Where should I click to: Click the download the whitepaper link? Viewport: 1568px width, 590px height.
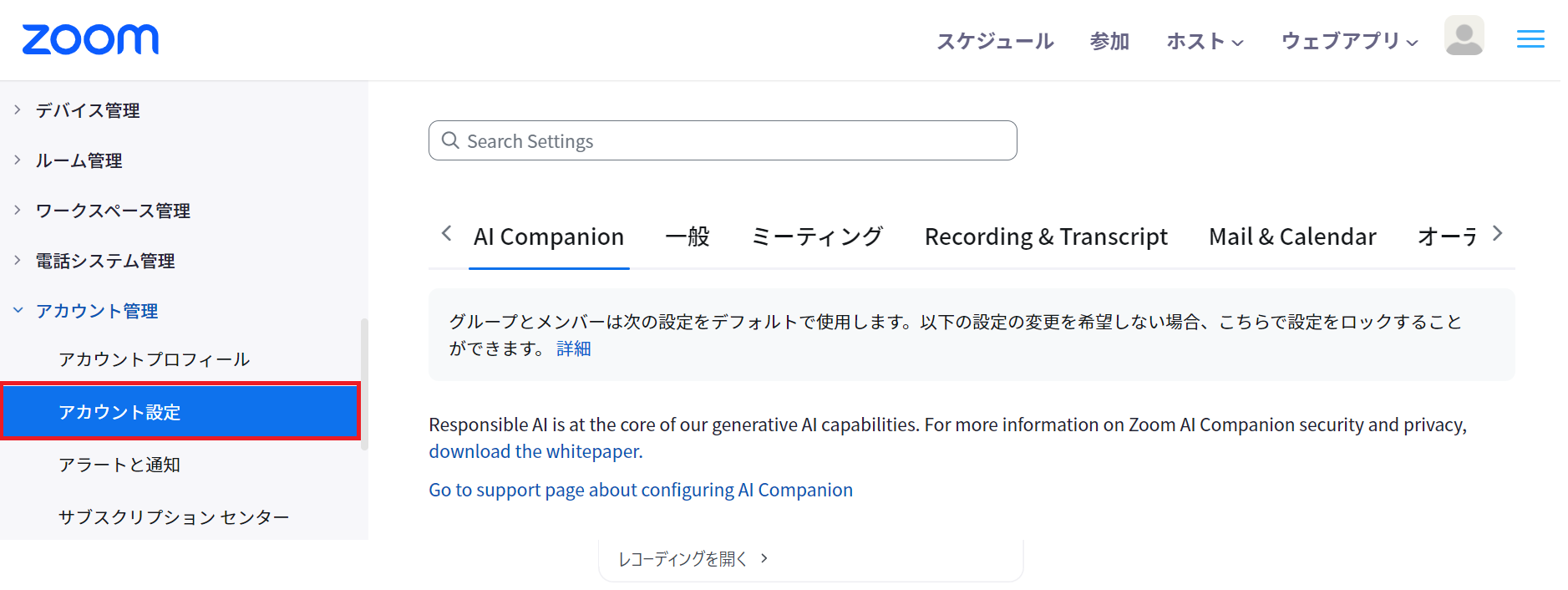pos(534,450)
